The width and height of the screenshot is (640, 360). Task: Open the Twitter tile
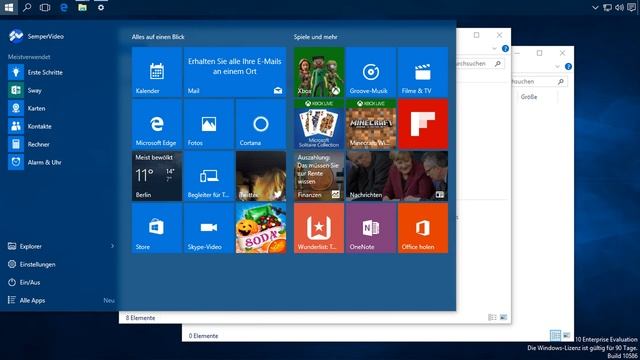coord(261,176)
